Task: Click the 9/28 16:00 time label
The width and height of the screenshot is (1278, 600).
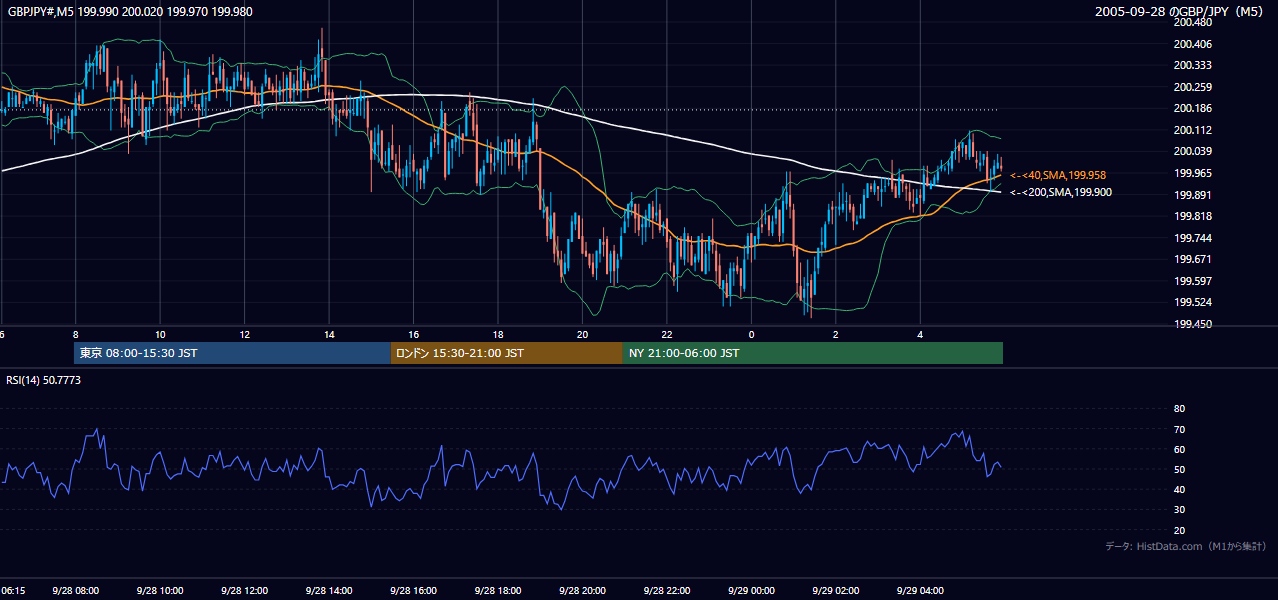Action: [x=414, y=591]
